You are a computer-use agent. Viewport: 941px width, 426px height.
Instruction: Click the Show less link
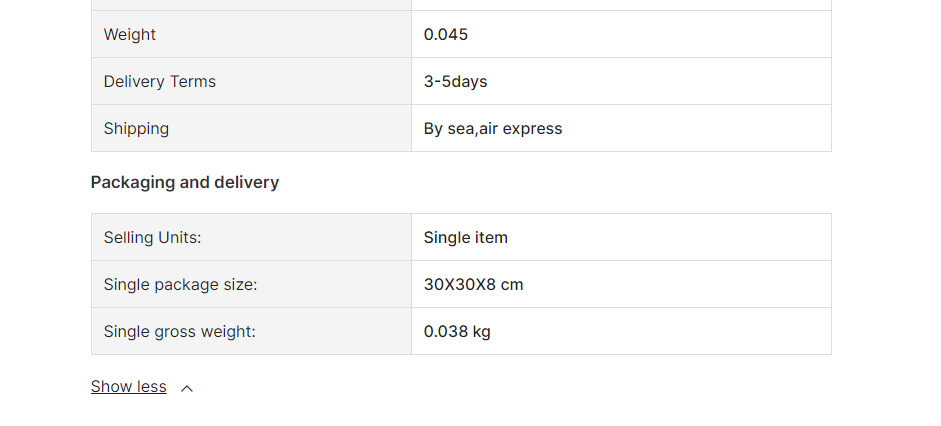click(128, 387)
